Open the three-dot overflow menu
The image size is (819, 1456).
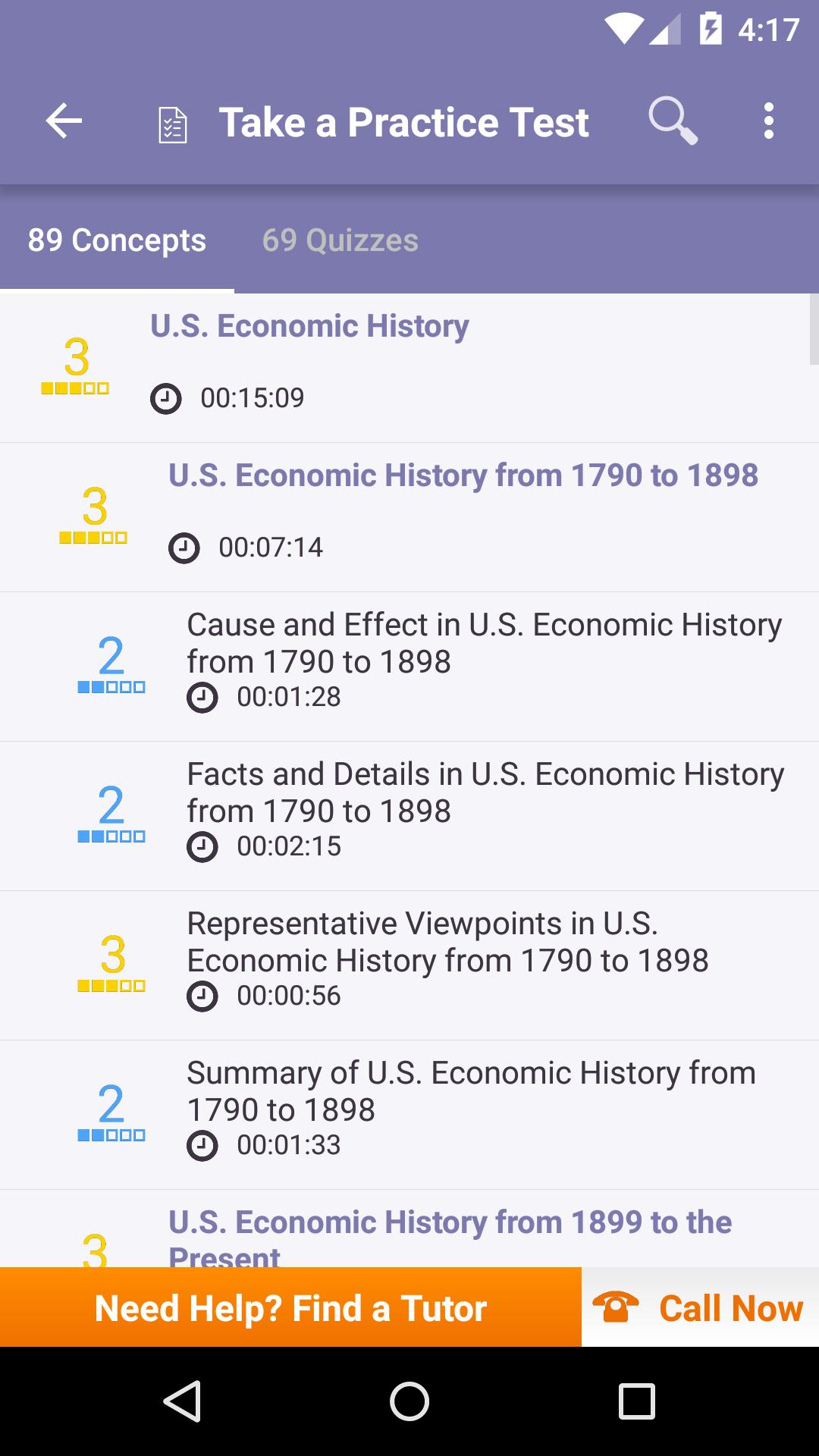(769, 121)
